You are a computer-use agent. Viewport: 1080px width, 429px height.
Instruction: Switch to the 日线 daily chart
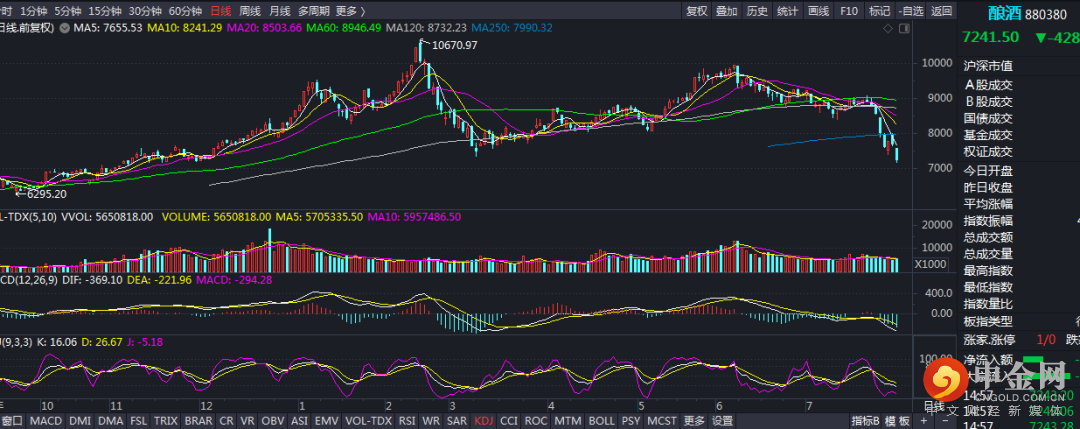coord(220,11)
